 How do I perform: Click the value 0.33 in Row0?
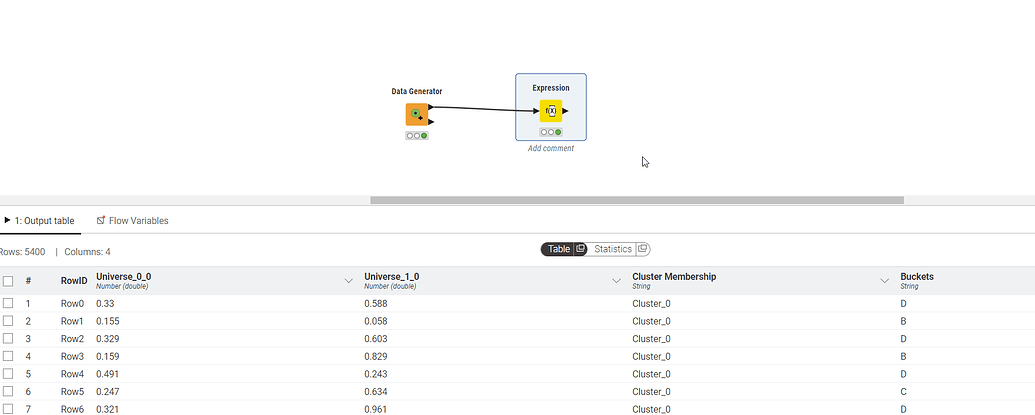[x=105, y=303]
